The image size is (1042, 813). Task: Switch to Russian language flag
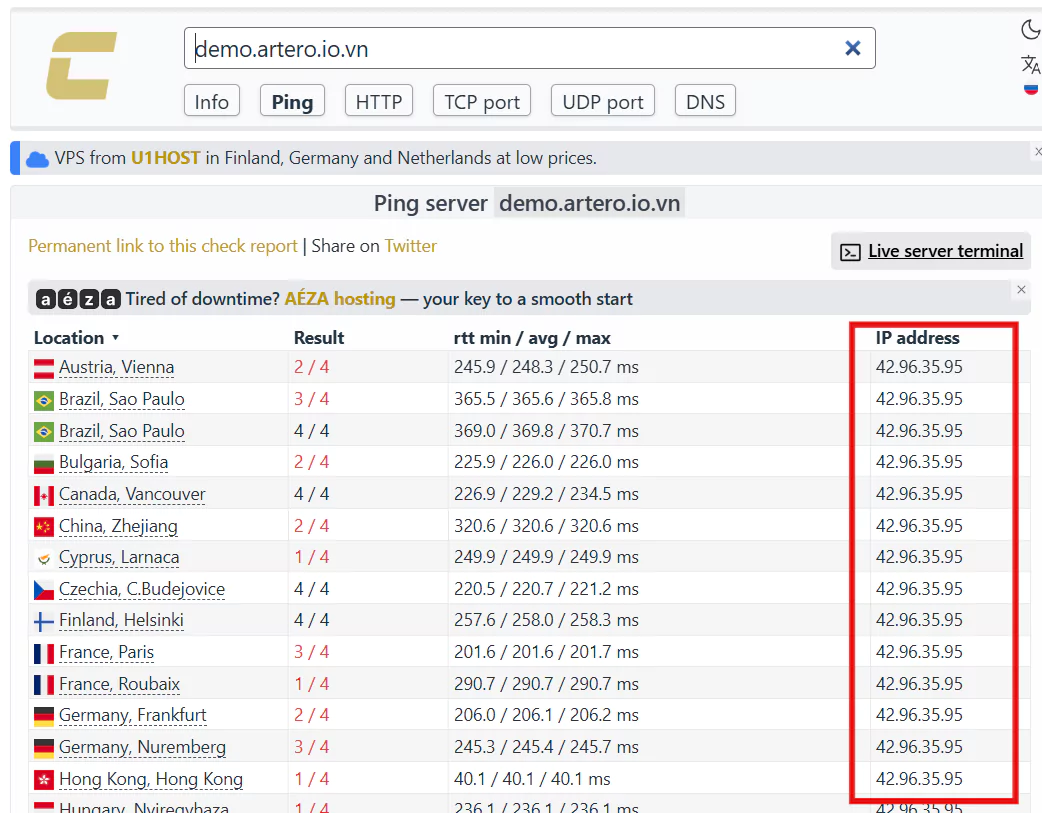1030,89
